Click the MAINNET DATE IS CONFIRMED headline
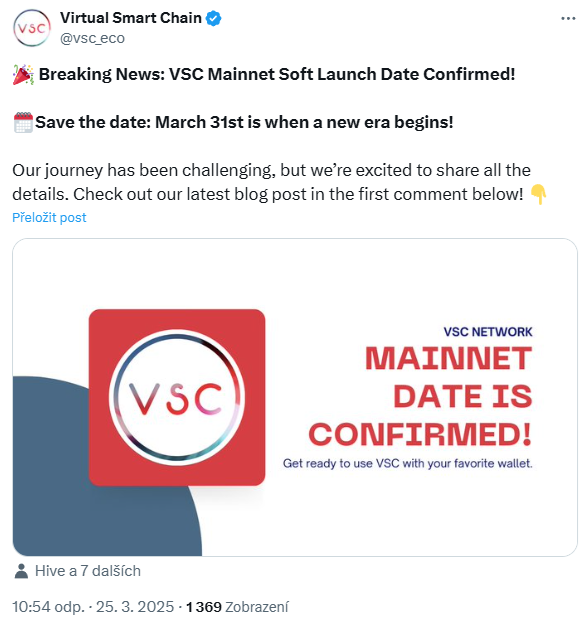The height and width of the screenshot is (623, 588). [420, 396]
